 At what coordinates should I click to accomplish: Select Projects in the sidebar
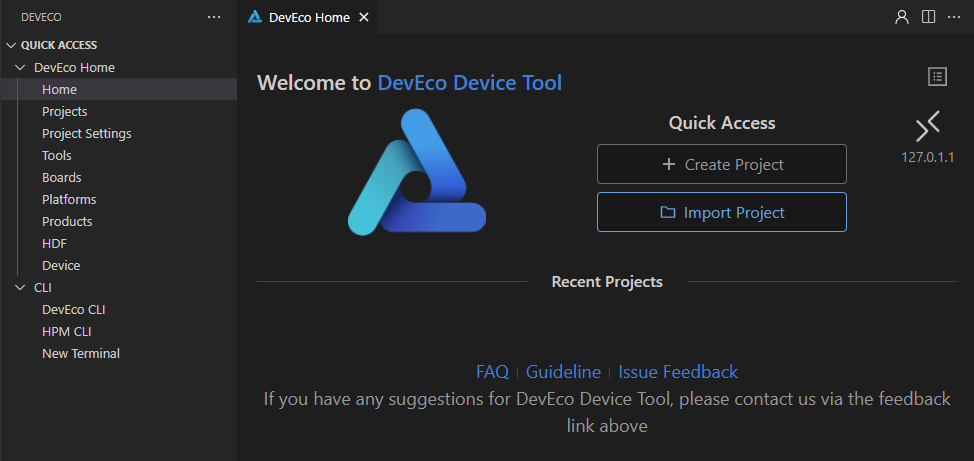[x=64, y=111]
